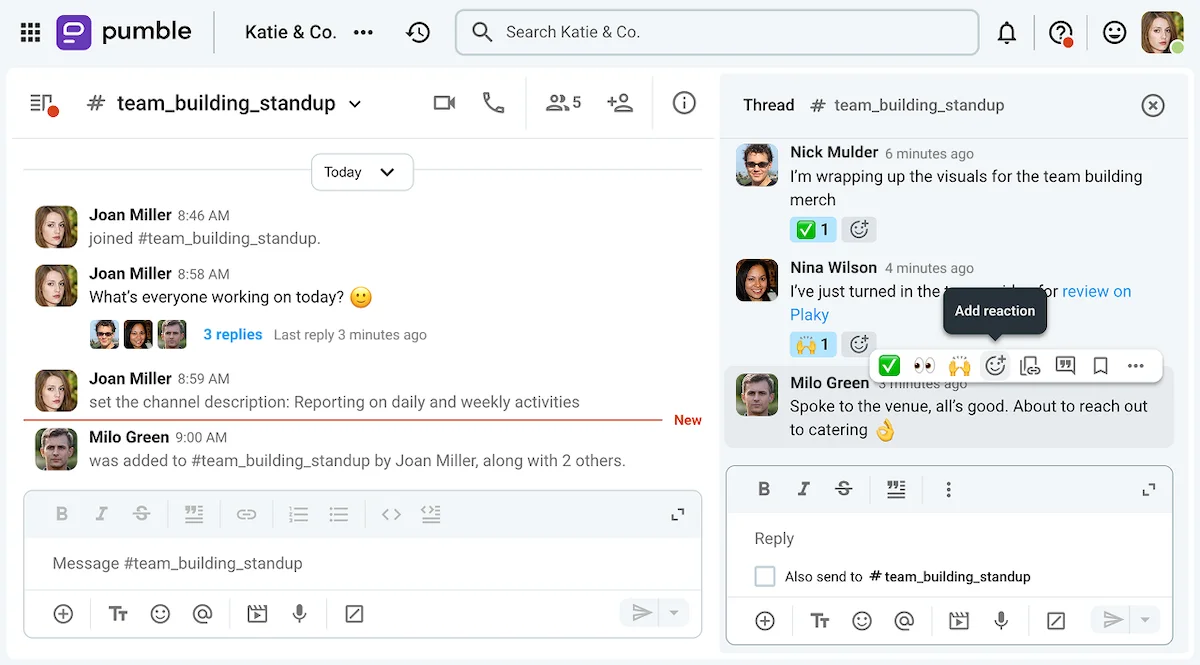Start a voice call
The image size is (1200, 665).
tap(493, 103)
